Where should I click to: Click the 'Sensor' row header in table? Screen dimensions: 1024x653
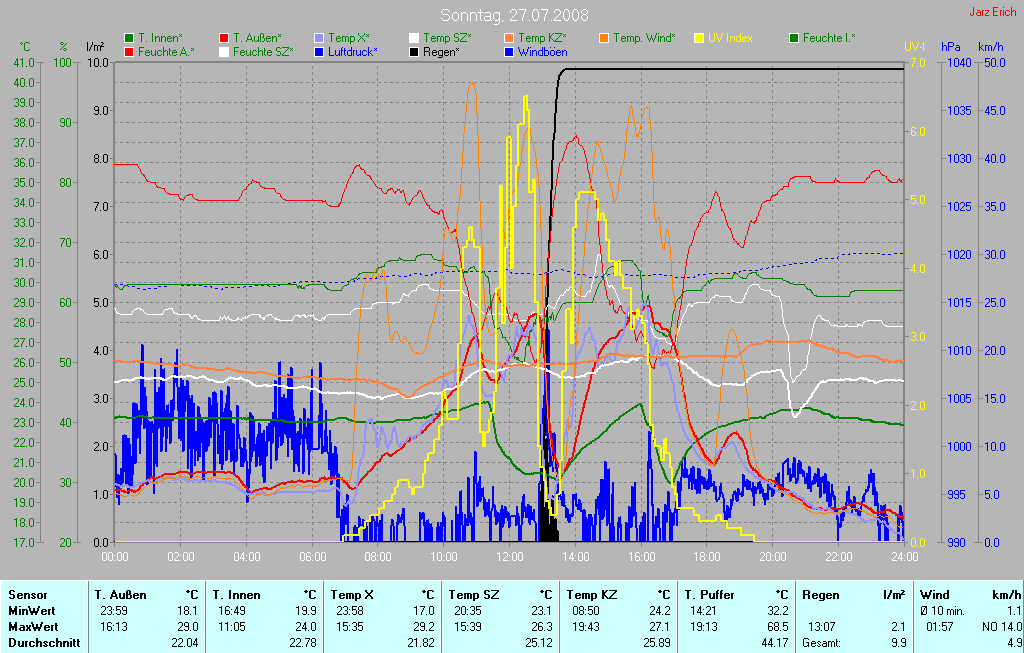[27, 595]
